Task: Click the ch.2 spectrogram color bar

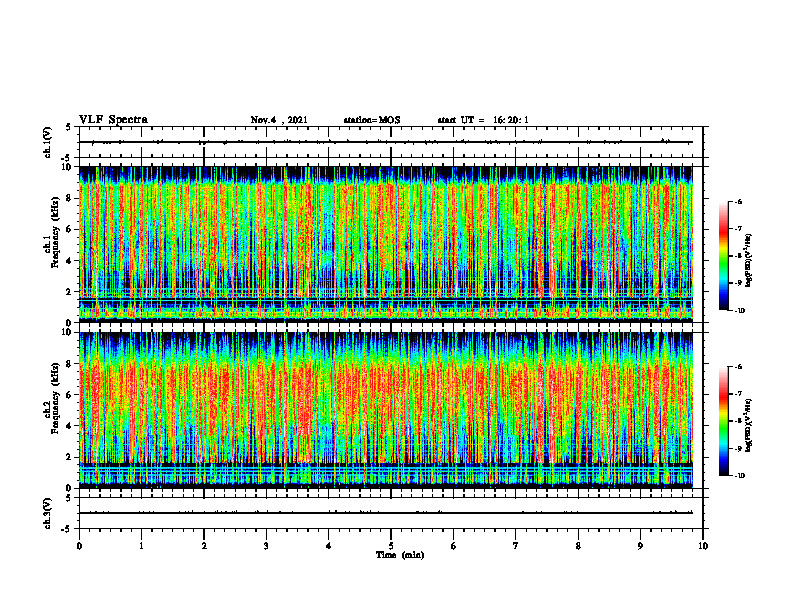Action: click(723, 421)
